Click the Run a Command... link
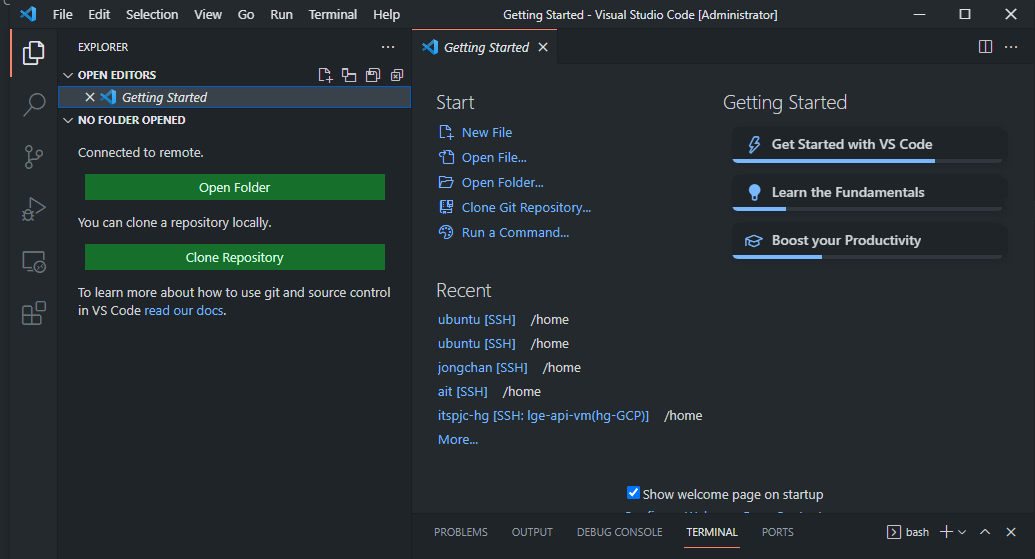The image size is (1035, 559). coord(515,232)
